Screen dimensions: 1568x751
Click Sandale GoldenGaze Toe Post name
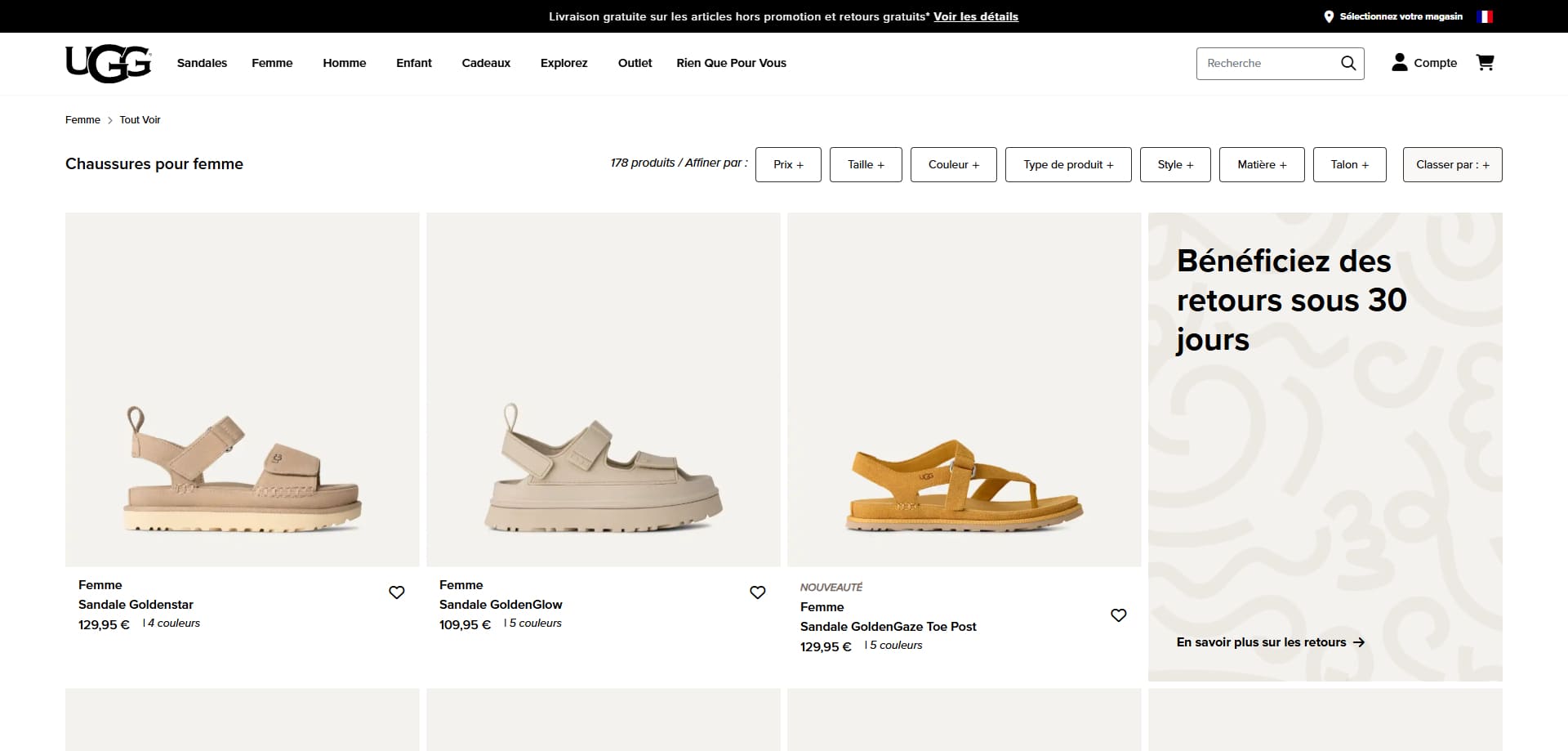pyautogui.click(x=888, y=627)
